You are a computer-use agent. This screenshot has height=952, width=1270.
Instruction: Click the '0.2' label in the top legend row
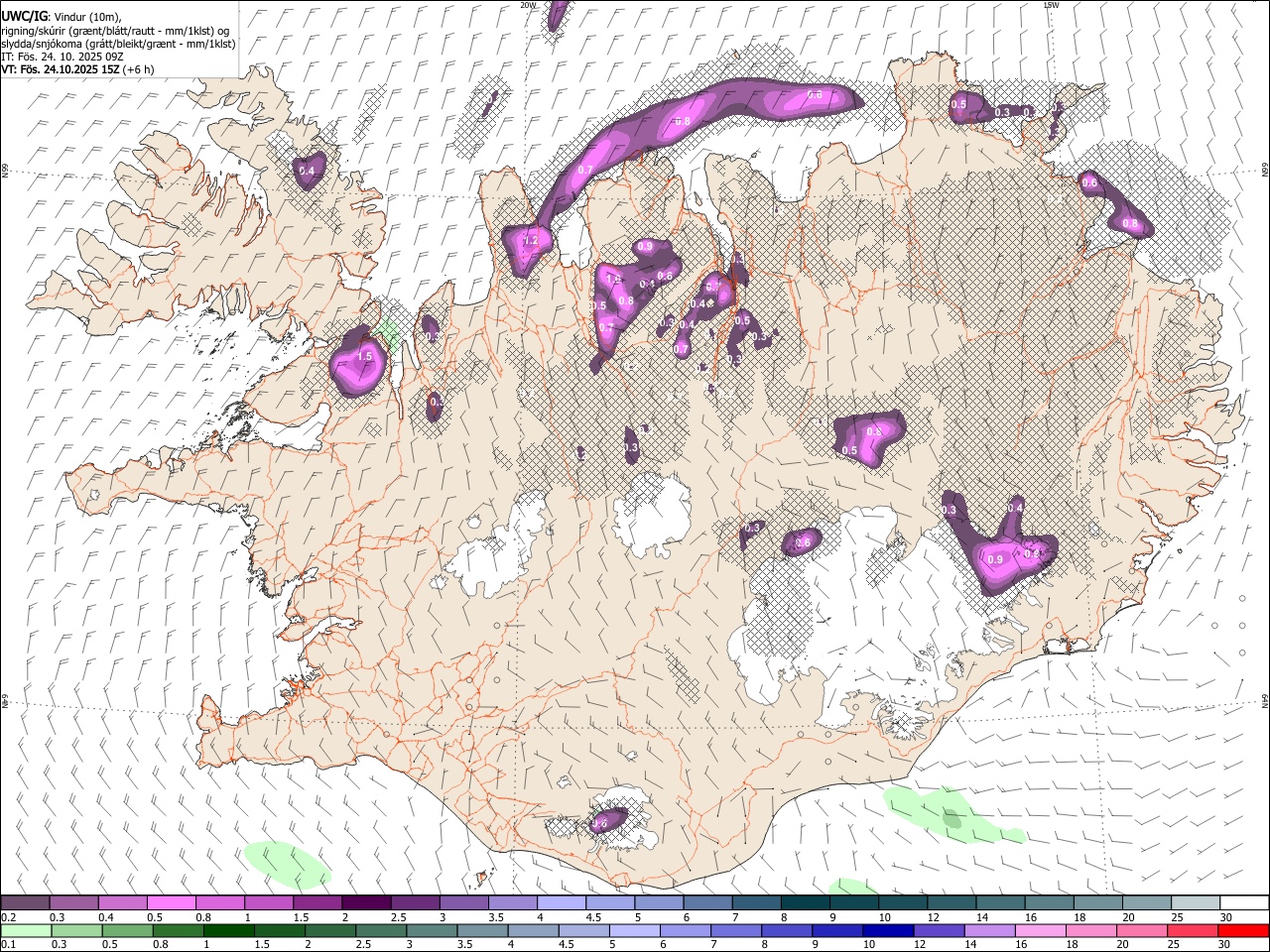click(x=9, y=917)
